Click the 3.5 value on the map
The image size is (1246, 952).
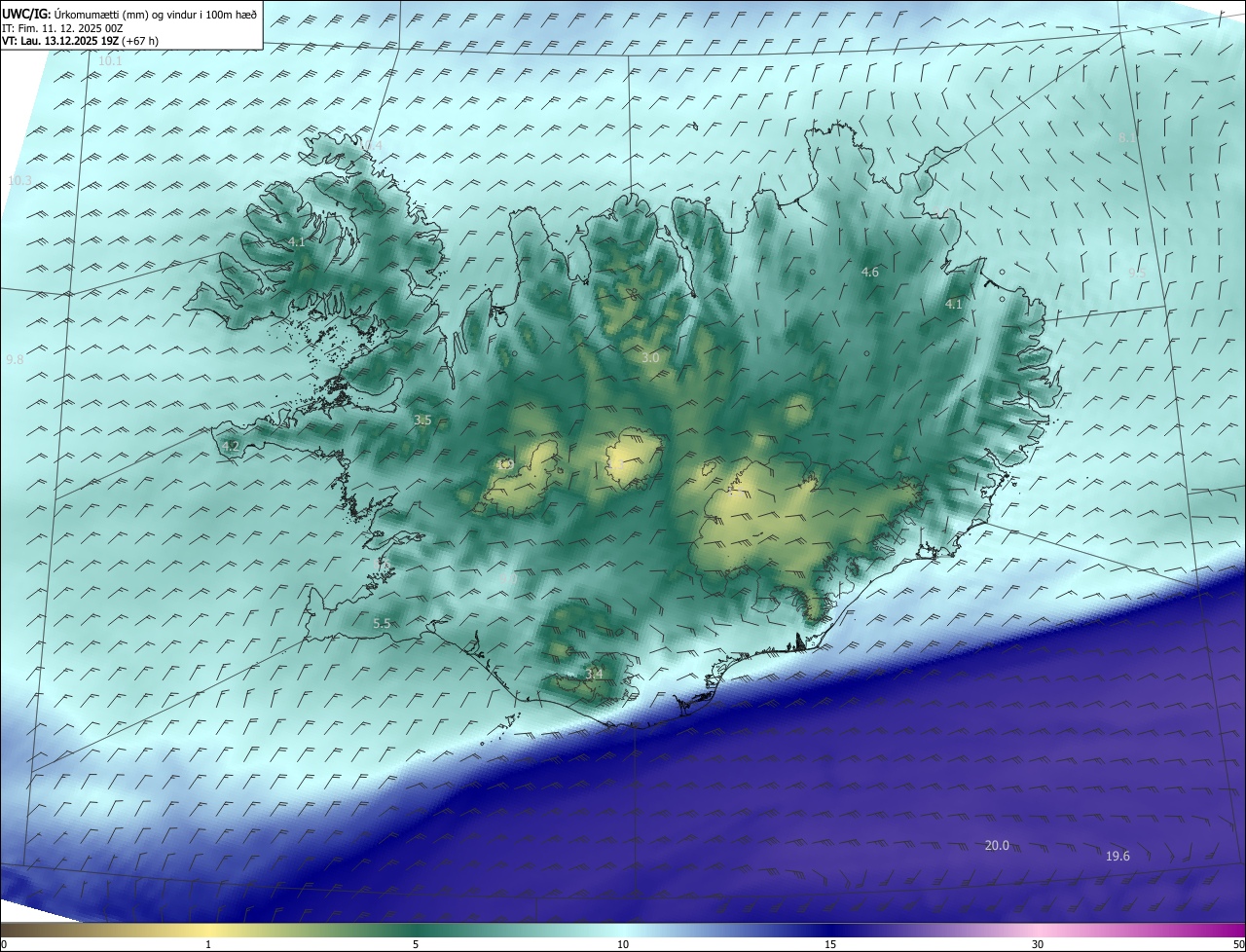click(x=422, y=420)
